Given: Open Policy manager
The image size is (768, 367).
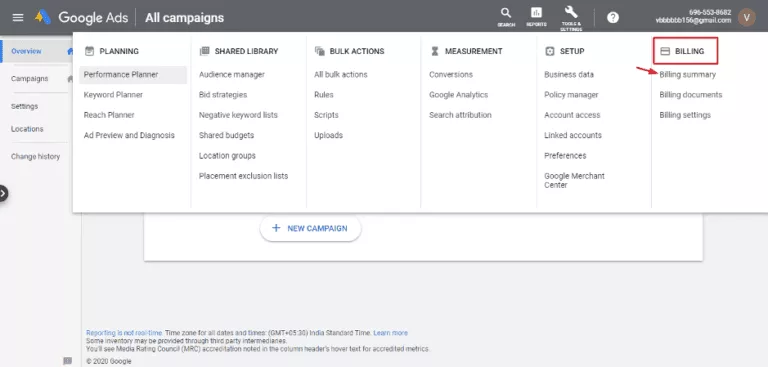Looking at the screenshot, I should [x=571, y=95].
